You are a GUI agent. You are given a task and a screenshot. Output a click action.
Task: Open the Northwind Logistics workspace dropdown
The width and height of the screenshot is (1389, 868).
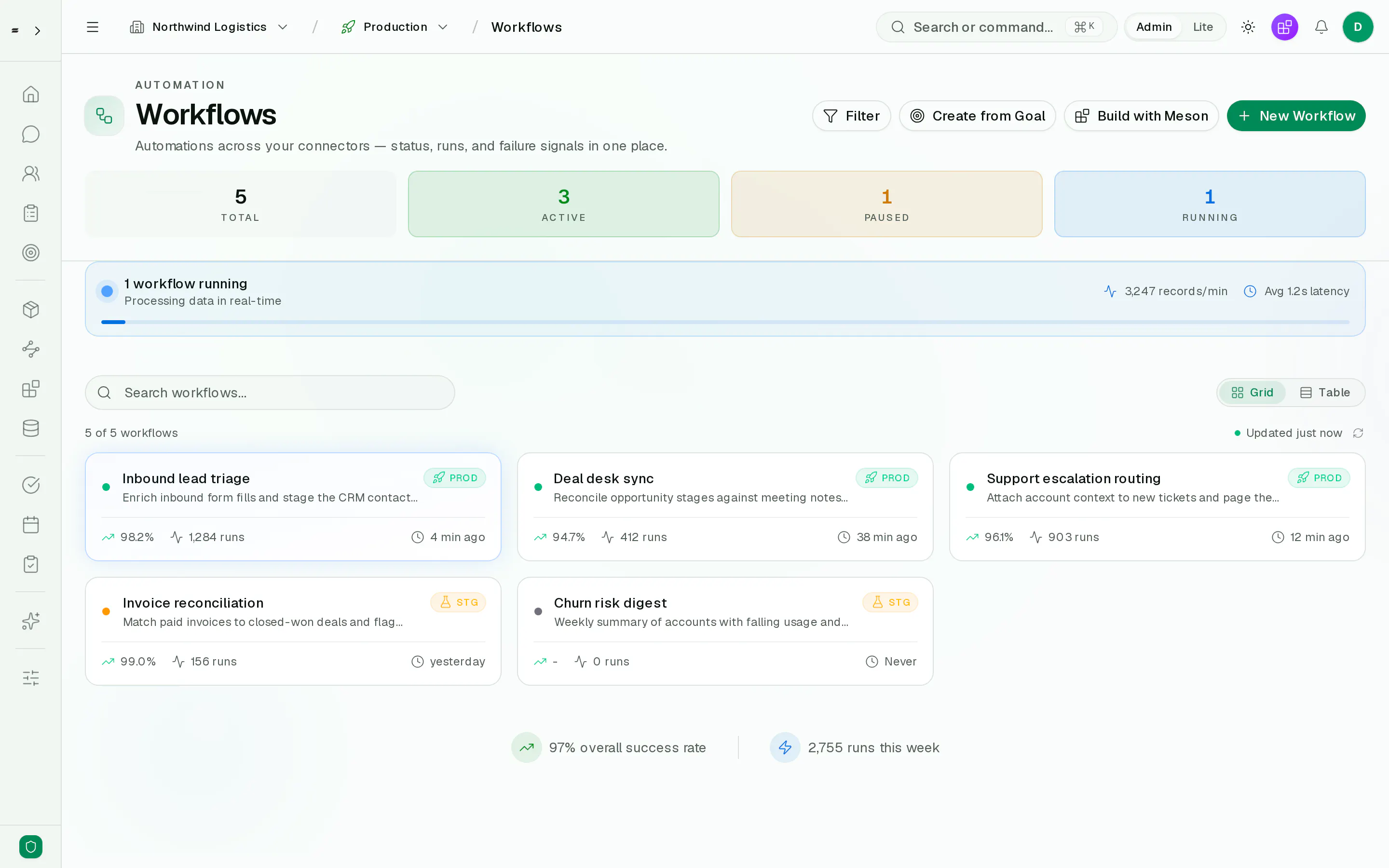tap(209, 27)
